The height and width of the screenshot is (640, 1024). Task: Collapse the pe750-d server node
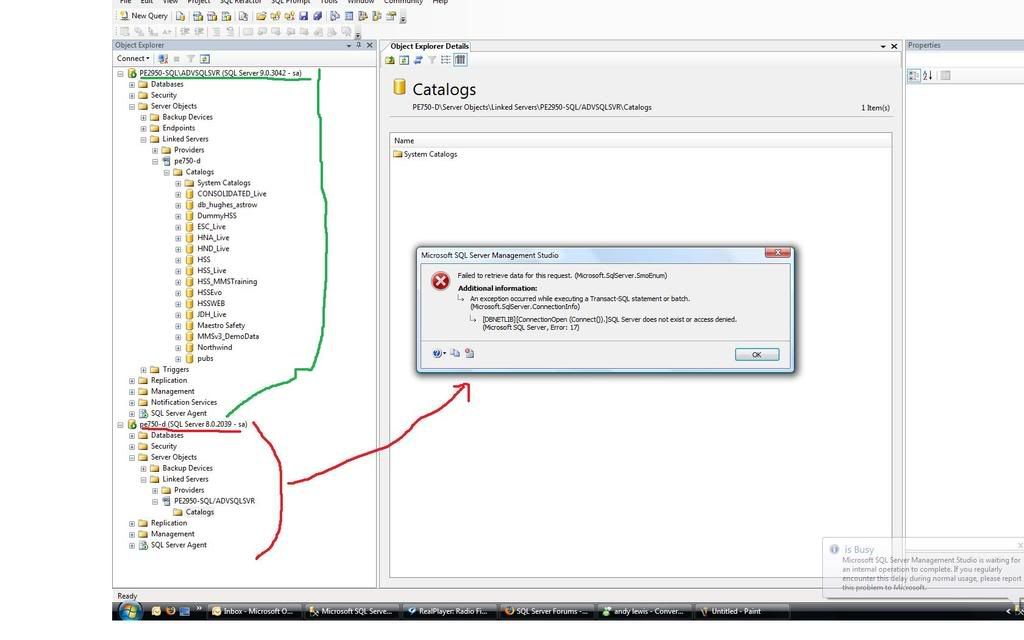coord(120,425)
